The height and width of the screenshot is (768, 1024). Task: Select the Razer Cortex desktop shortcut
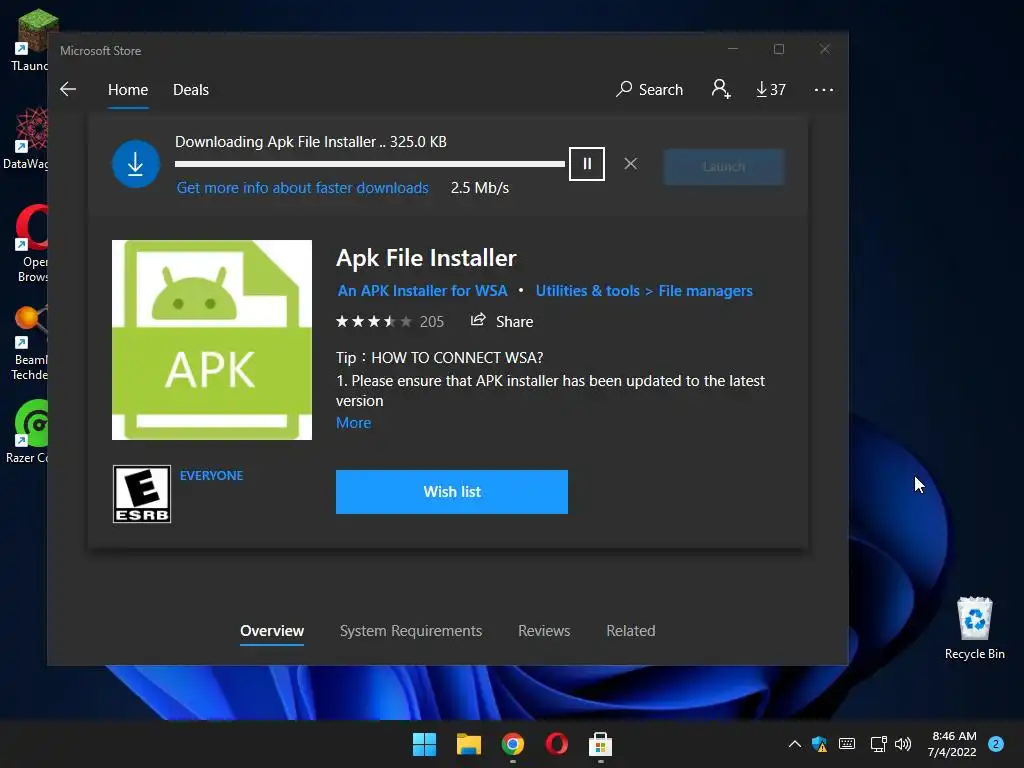[x=27, y=432]
